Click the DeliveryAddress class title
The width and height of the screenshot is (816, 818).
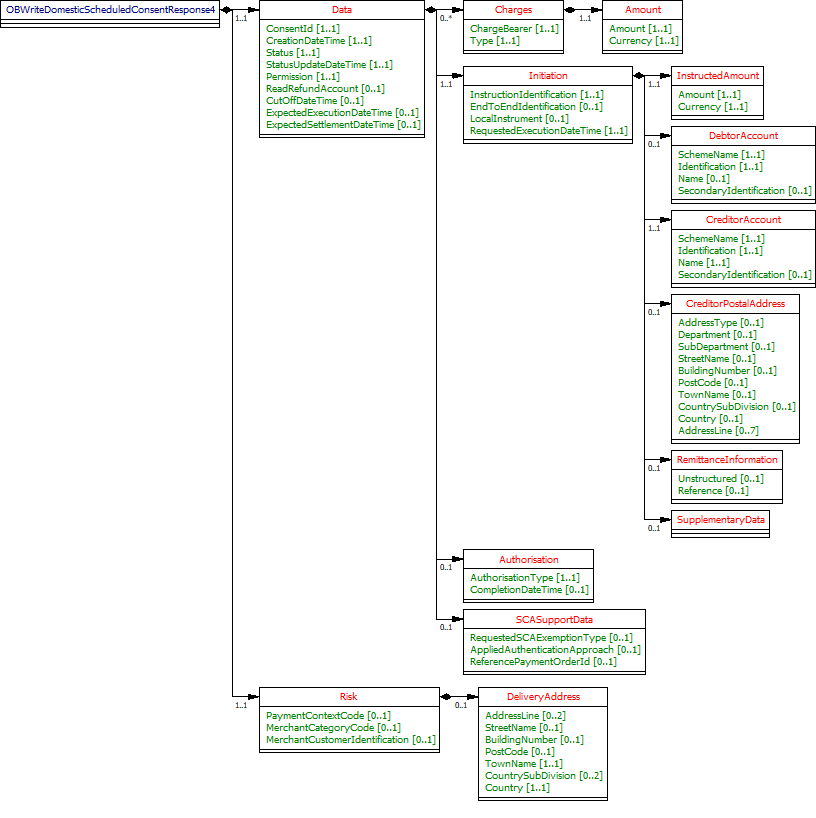pyautogui.click(x=543, y=696)
